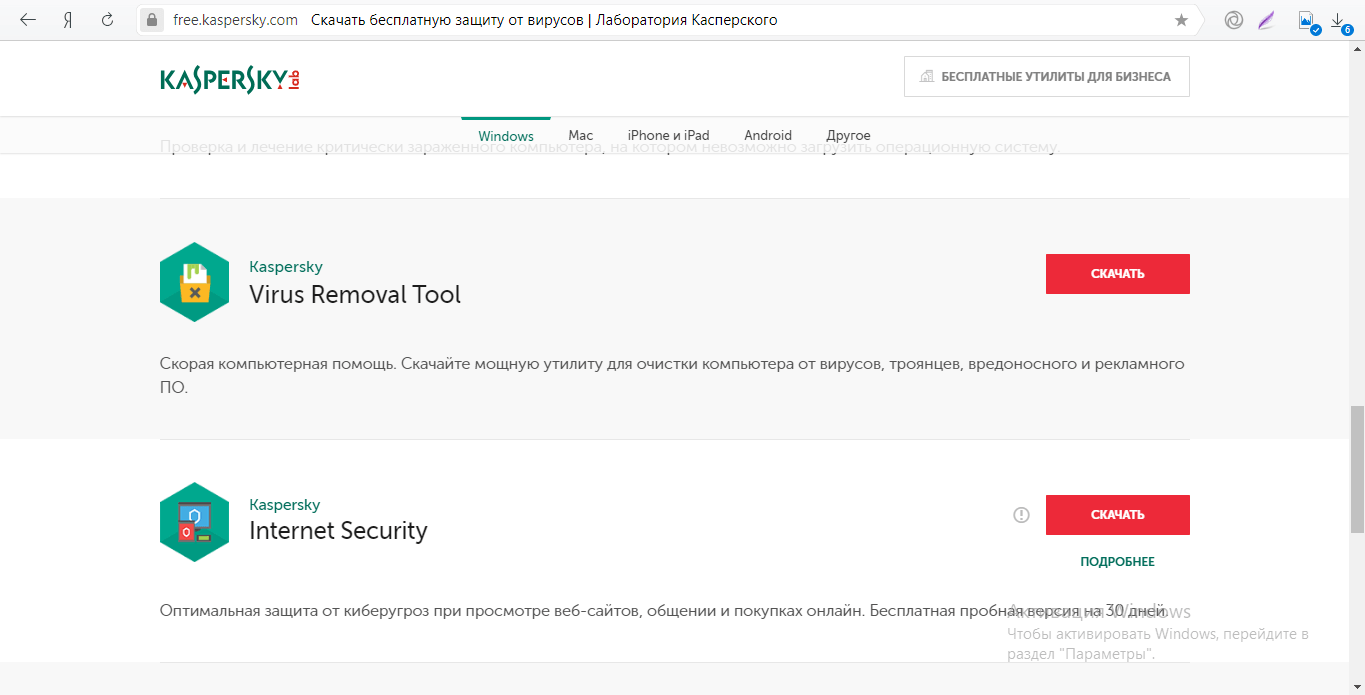The image size is (1365, 695).
Task: Open the iPhone и iPad tab
Action: (x=668, y=135)
